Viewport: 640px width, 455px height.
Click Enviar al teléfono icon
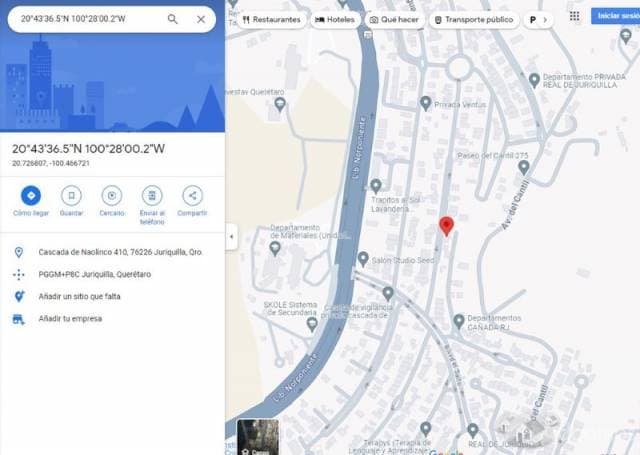152,195
